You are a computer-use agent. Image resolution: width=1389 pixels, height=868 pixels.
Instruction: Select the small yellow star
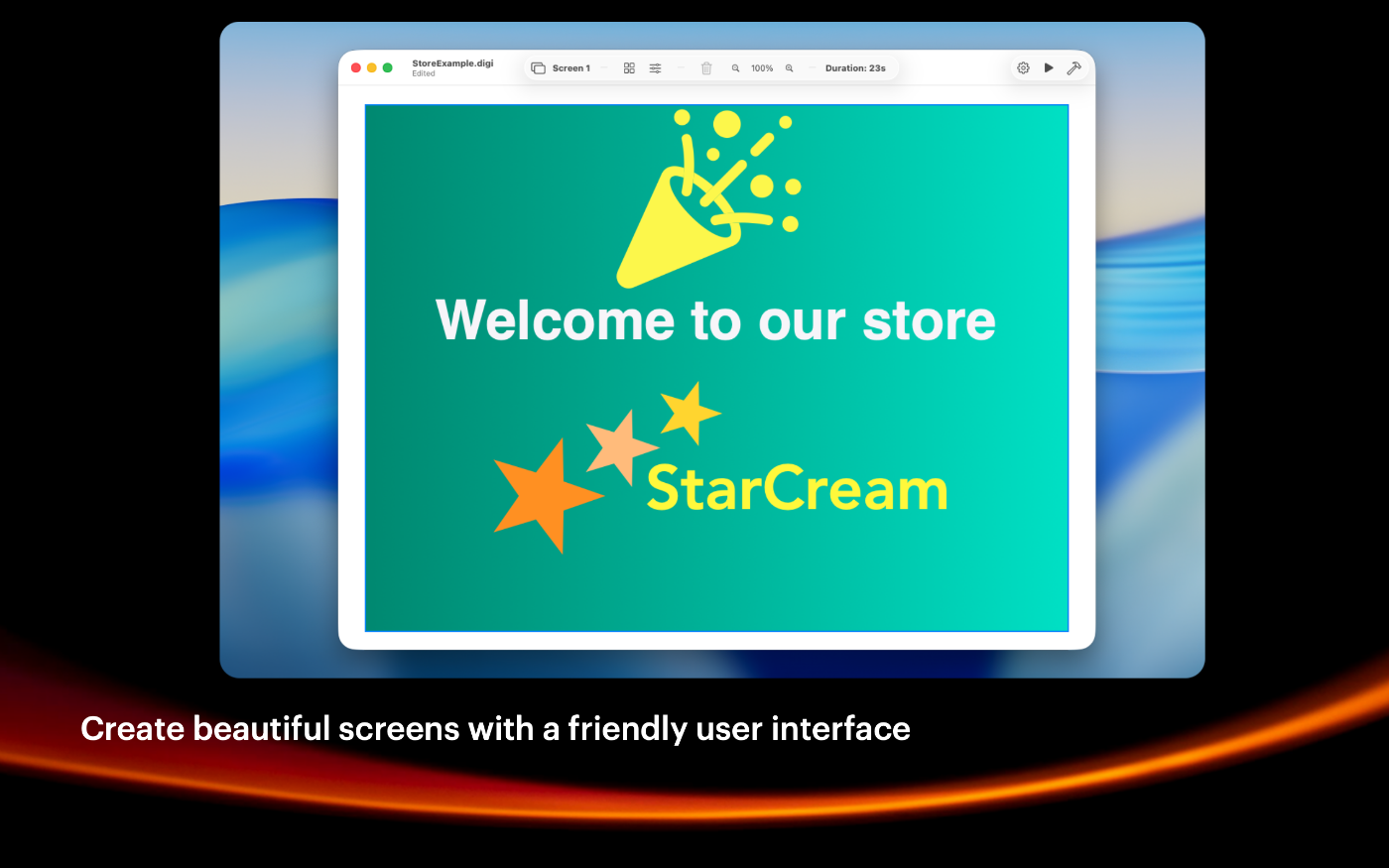[689, 411]
